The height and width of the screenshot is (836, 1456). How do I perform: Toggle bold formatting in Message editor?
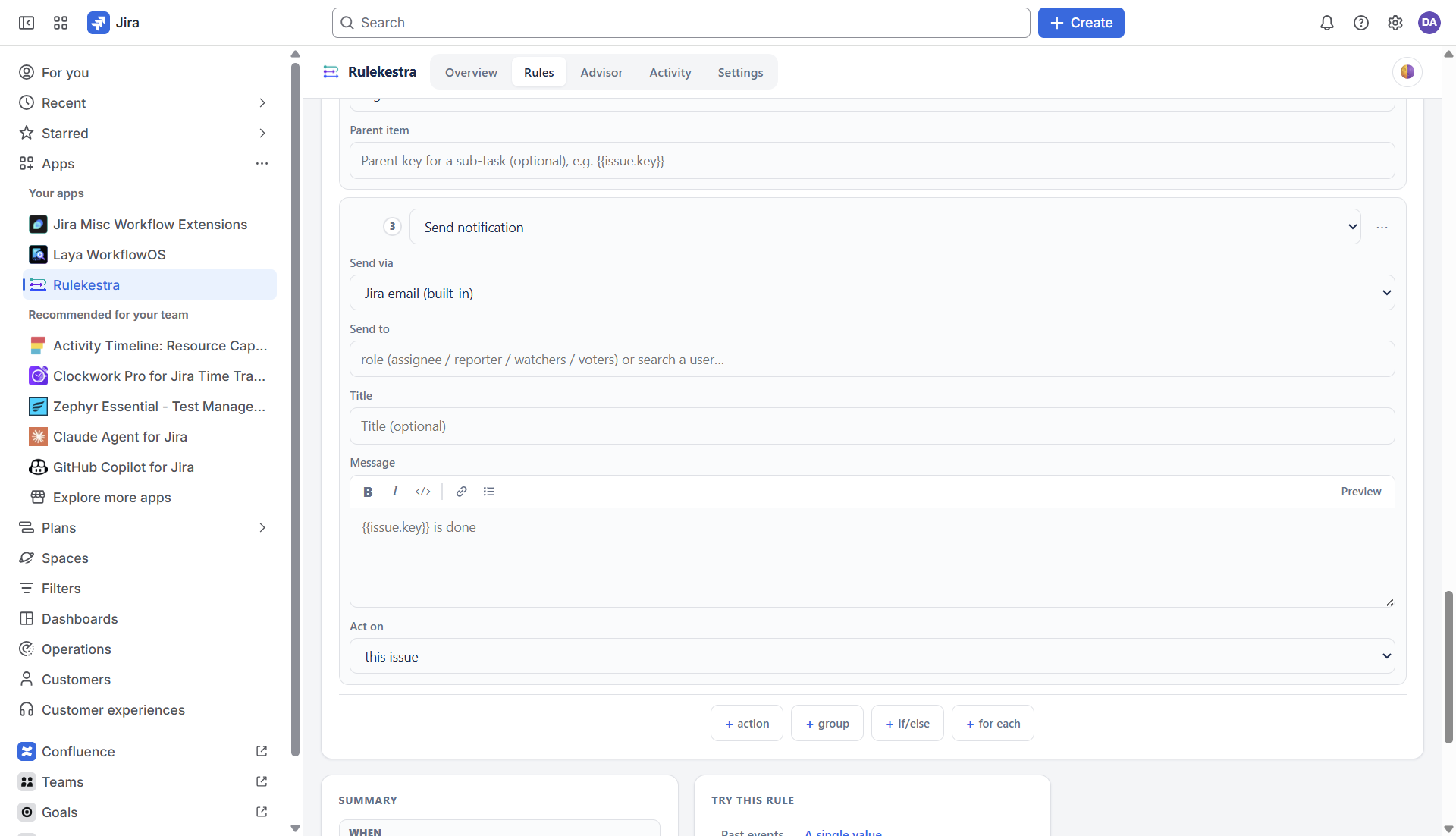pos(368,492)
